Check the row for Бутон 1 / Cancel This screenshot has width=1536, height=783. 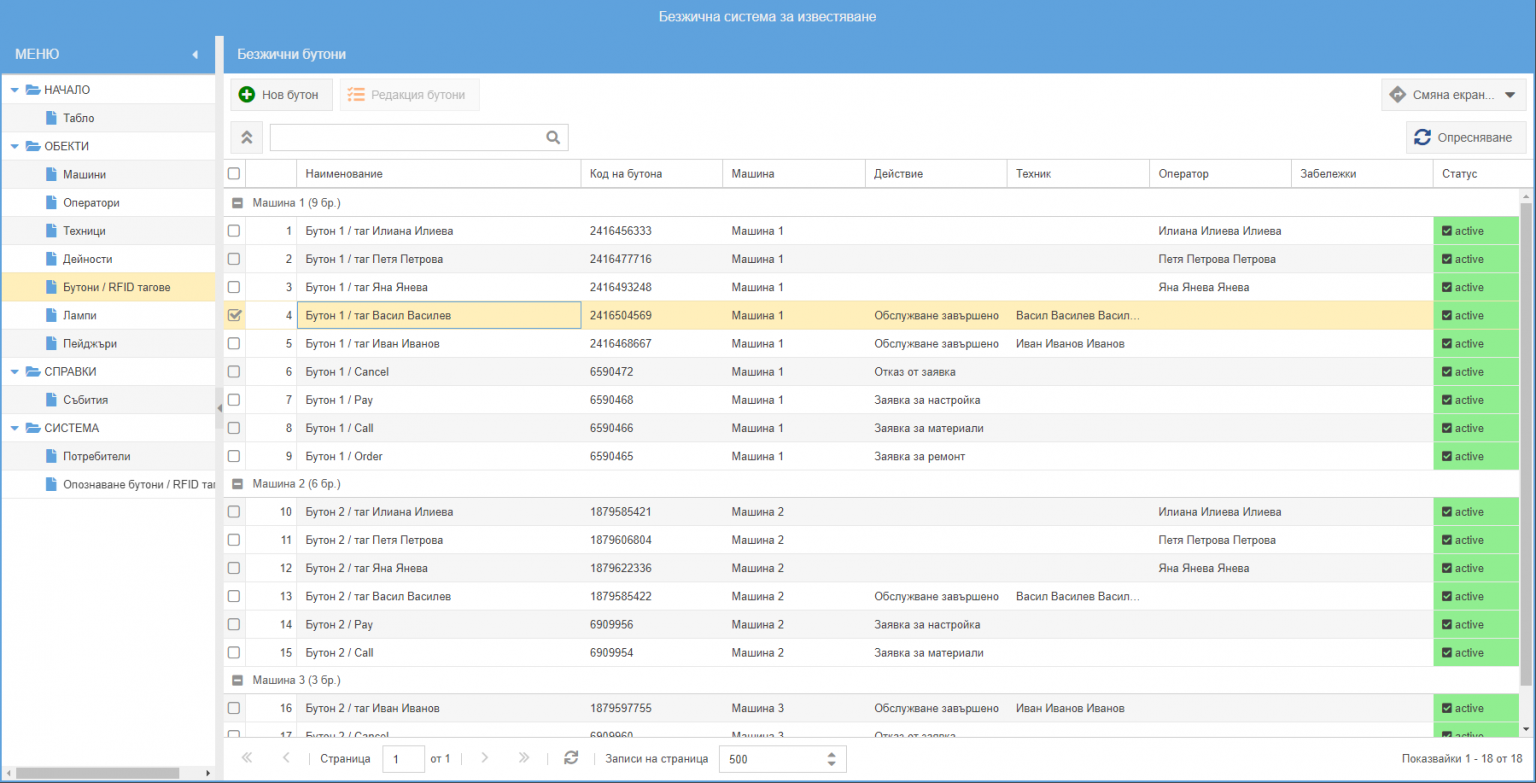(x=234, y=372)
